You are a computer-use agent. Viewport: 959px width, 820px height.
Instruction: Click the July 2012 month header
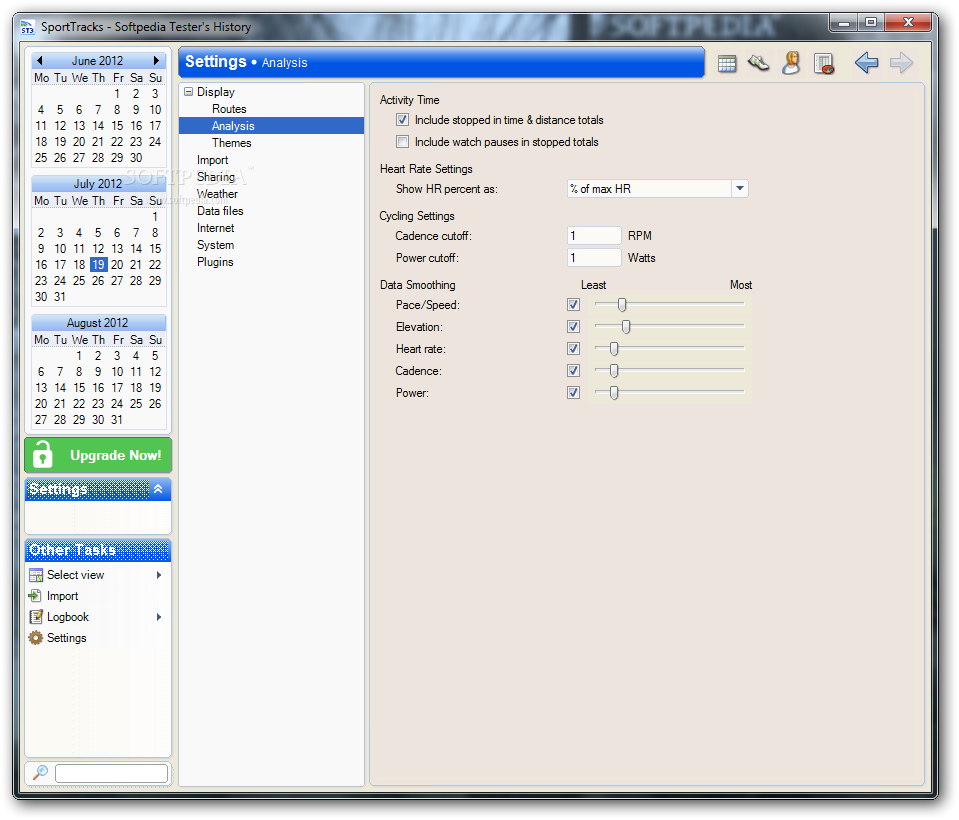click(98, 183)
